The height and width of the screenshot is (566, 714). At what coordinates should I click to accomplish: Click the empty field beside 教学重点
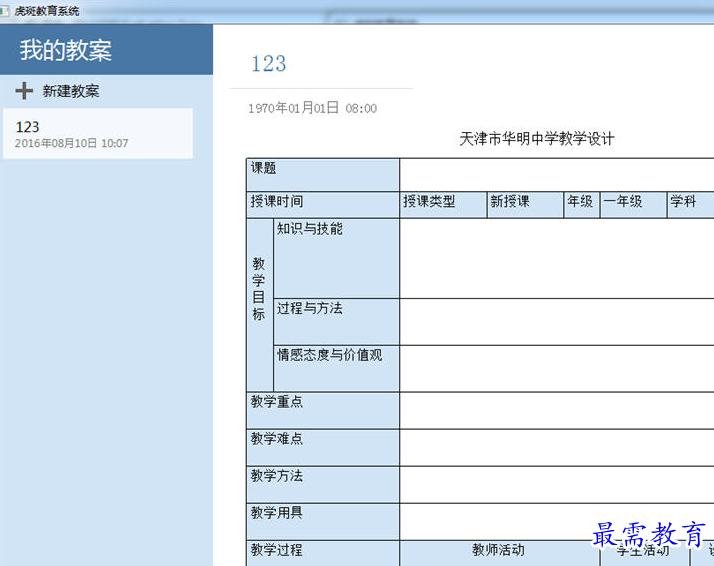(556, 410)
